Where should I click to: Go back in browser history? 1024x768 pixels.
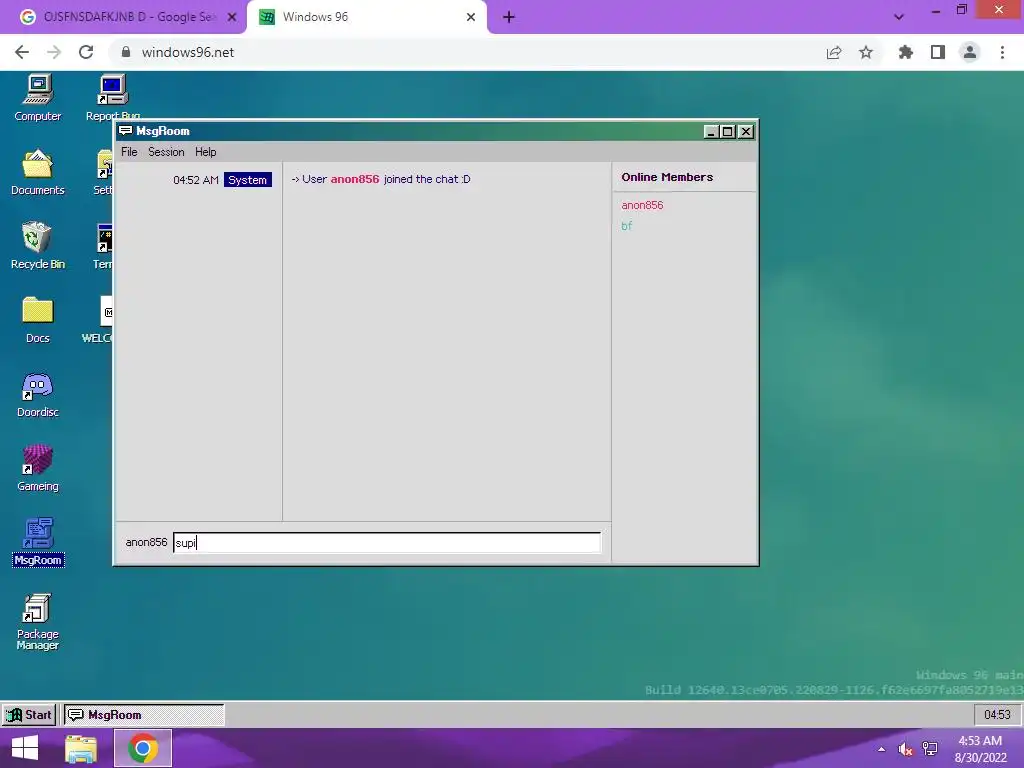tap(22, 52)
